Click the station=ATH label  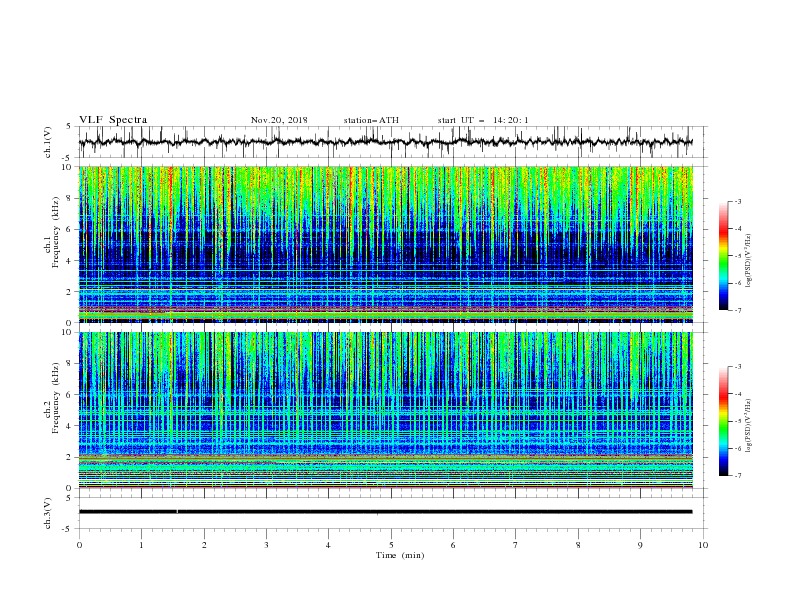coord(371,120)
